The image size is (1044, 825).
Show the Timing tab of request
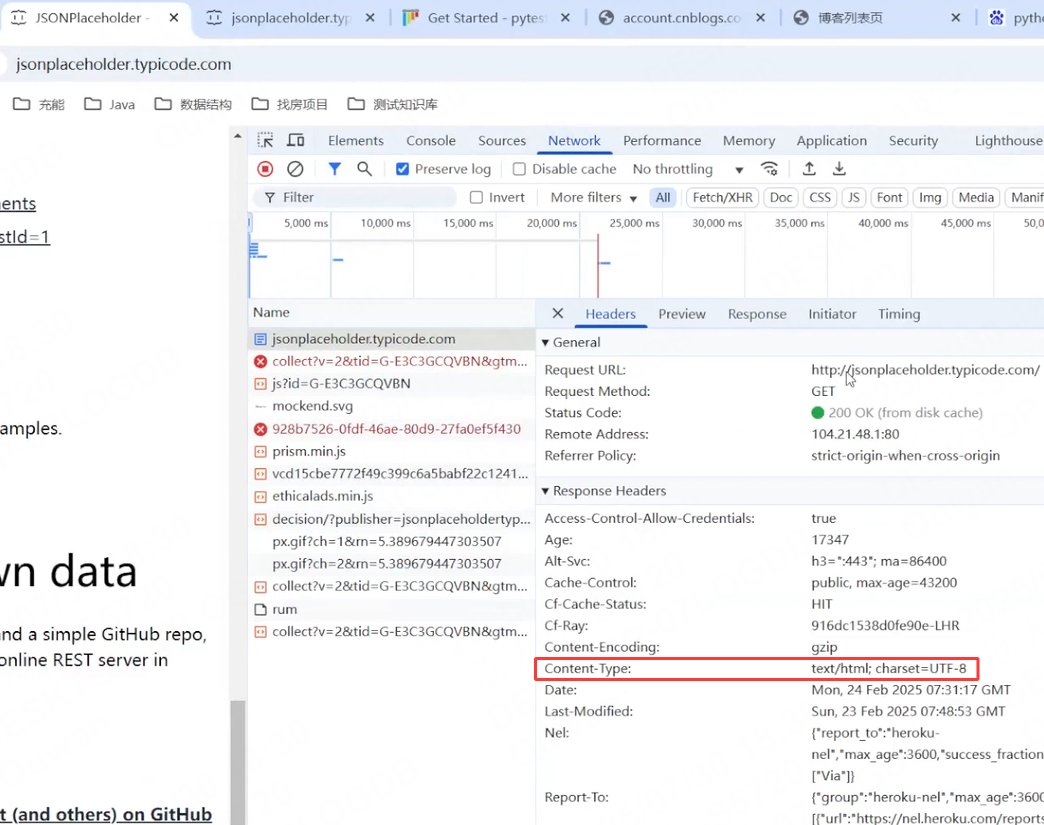[x=899, y=314]
